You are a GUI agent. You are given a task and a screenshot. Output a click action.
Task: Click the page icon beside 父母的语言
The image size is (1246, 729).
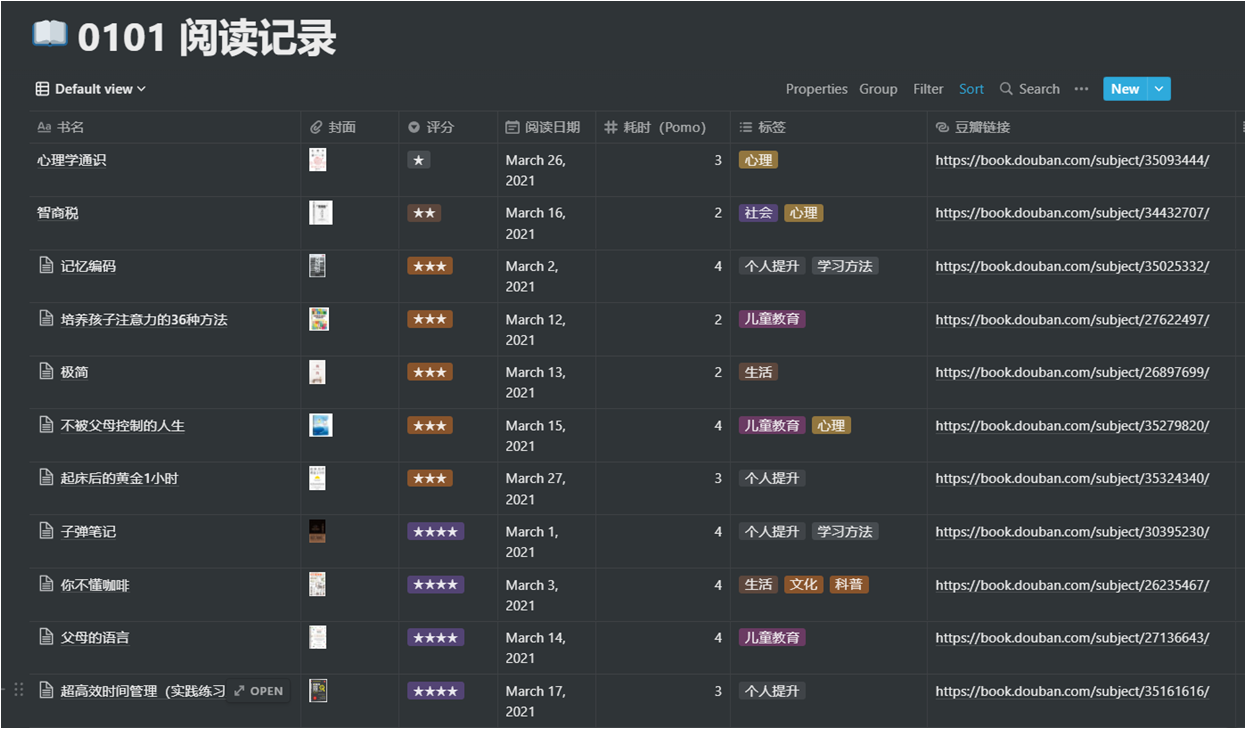pos(46,637)
